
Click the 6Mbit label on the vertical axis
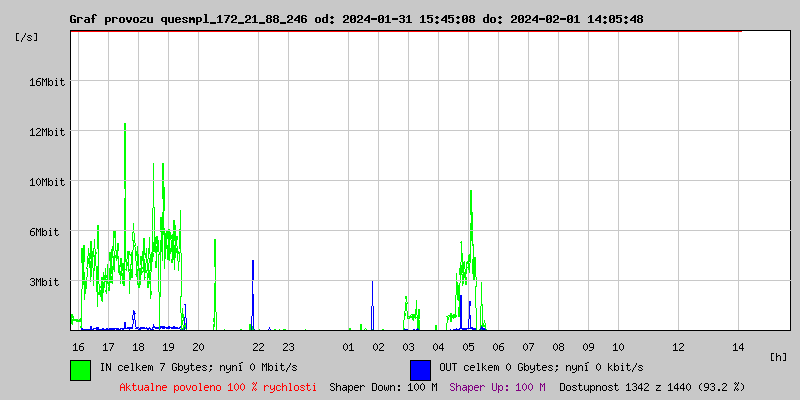44,232
